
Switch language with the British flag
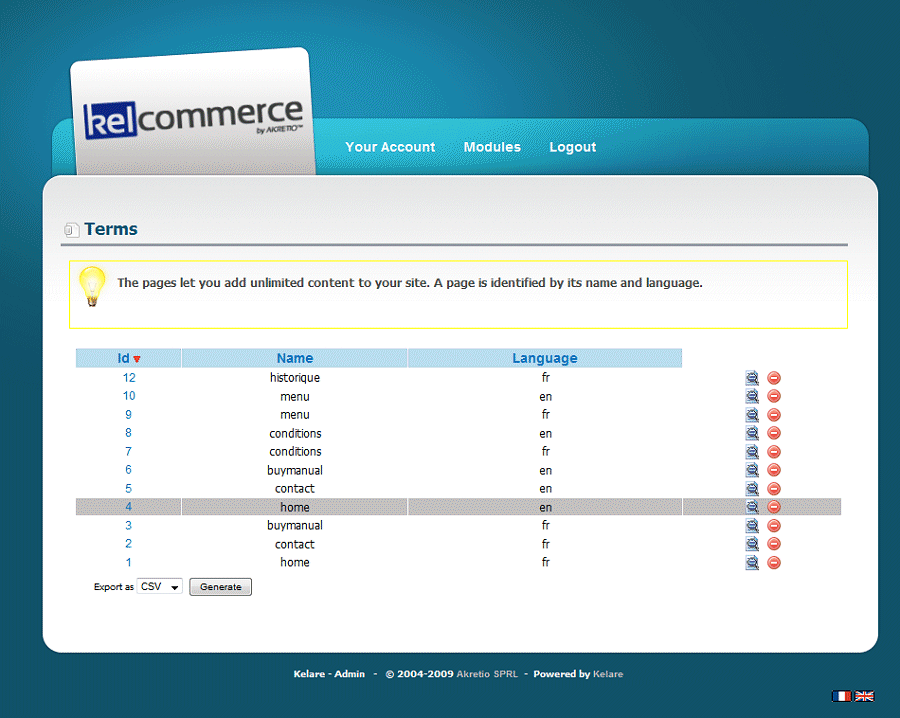(x=865, y=696)
